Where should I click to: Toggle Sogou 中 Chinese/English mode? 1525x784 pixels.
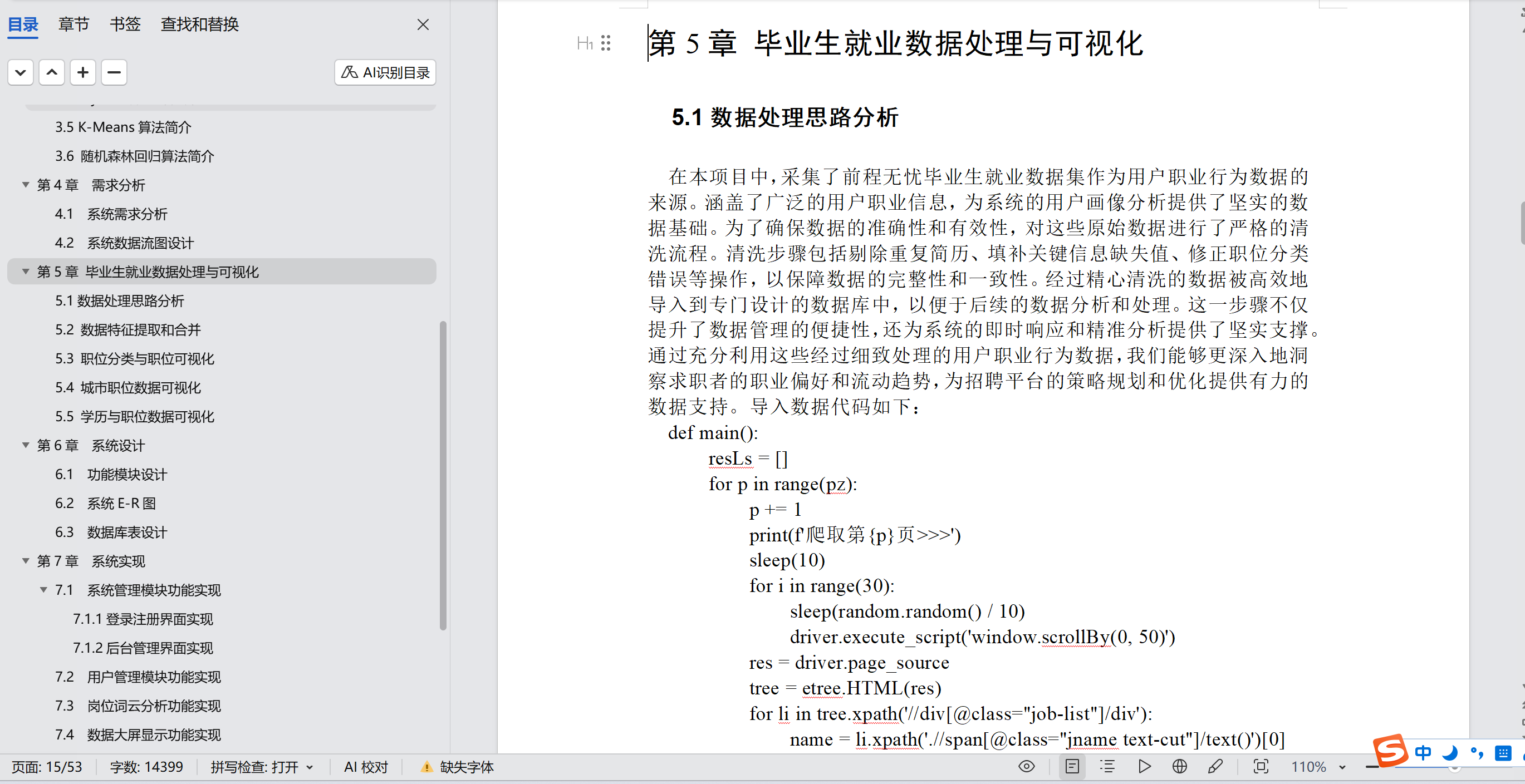(x=1423, y=753)
